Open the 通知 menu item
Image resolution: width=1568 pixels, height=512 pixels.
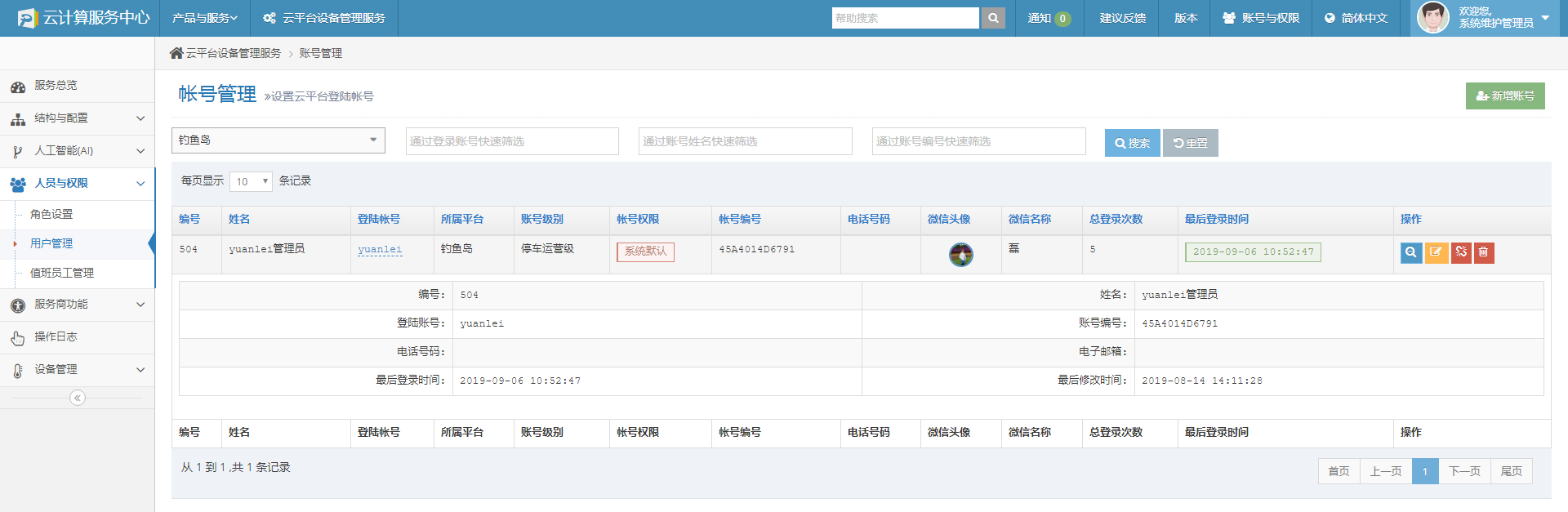1049,18
